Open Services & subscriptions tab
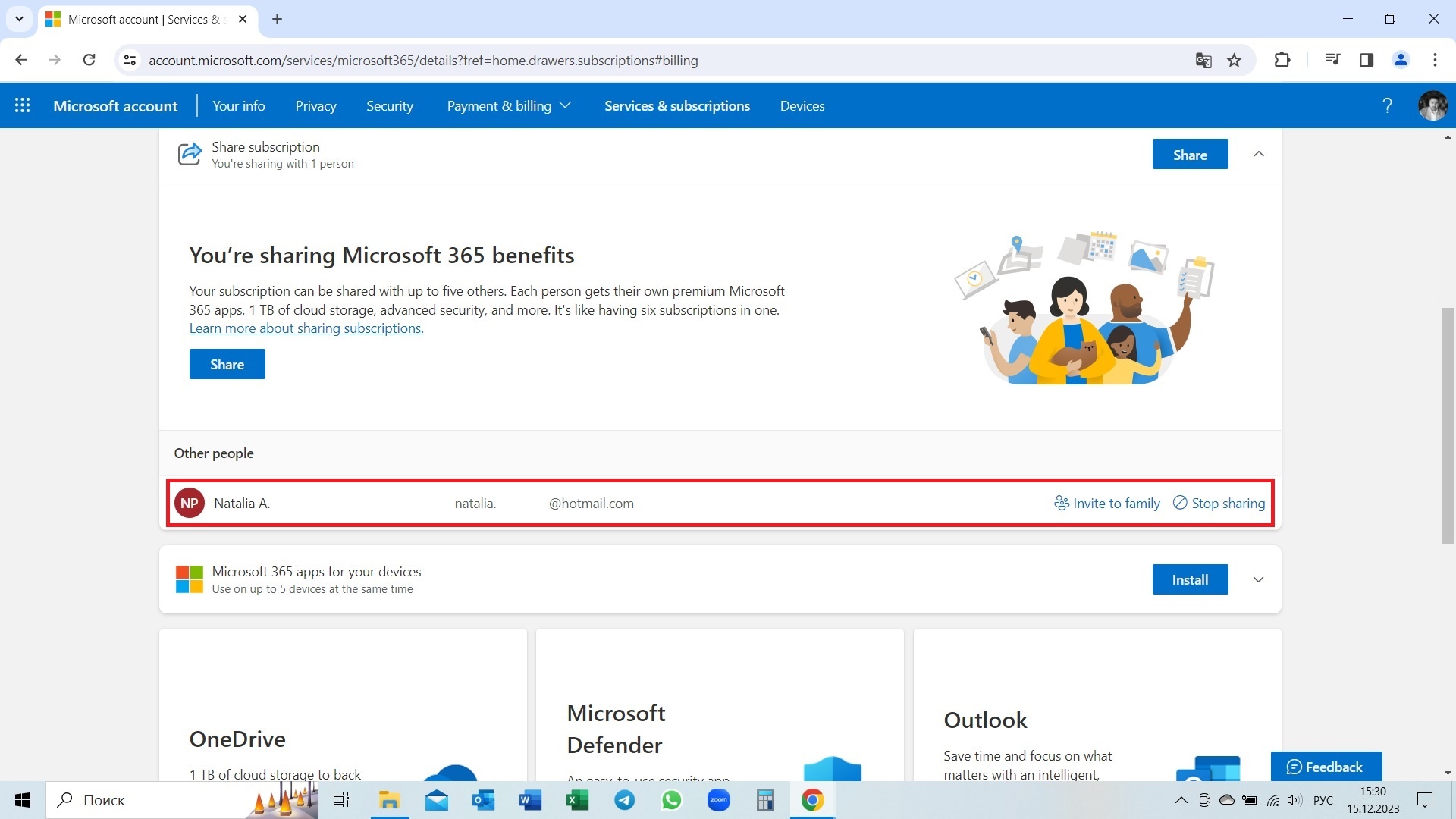The height and width of the screenshot is (819, 1456). coord(677,105)
